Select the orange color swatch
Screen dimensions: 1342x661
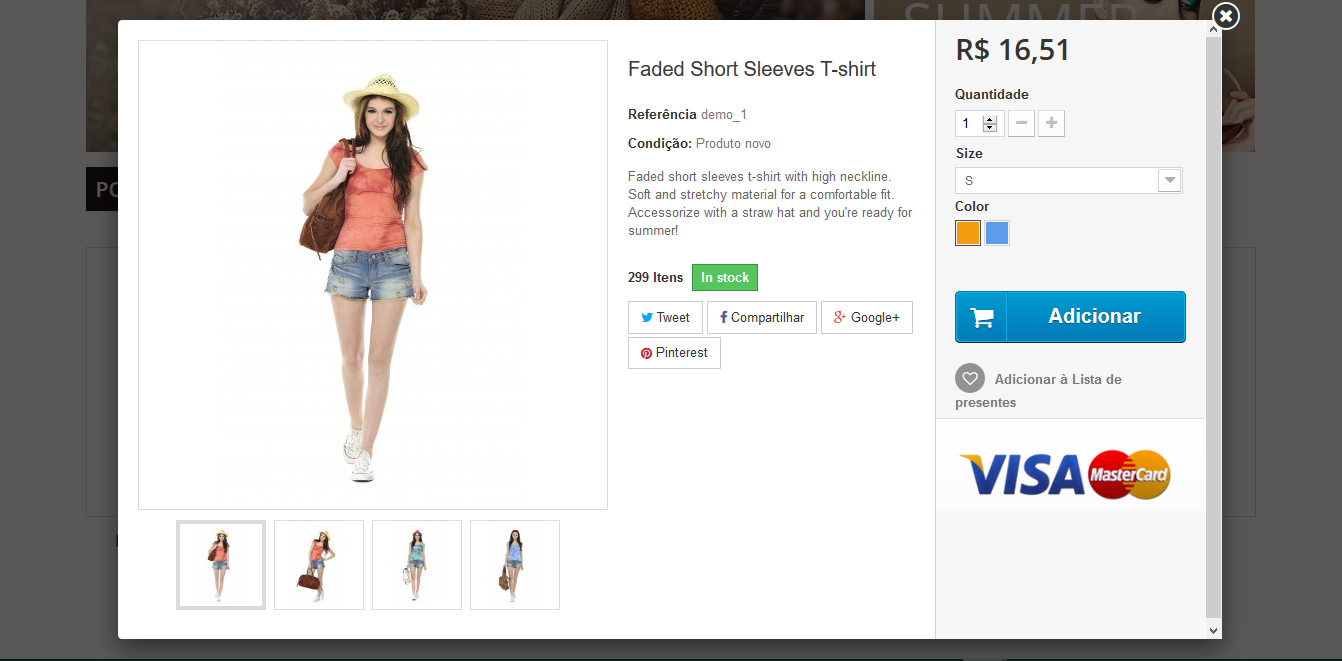click(x=968, y=233)
